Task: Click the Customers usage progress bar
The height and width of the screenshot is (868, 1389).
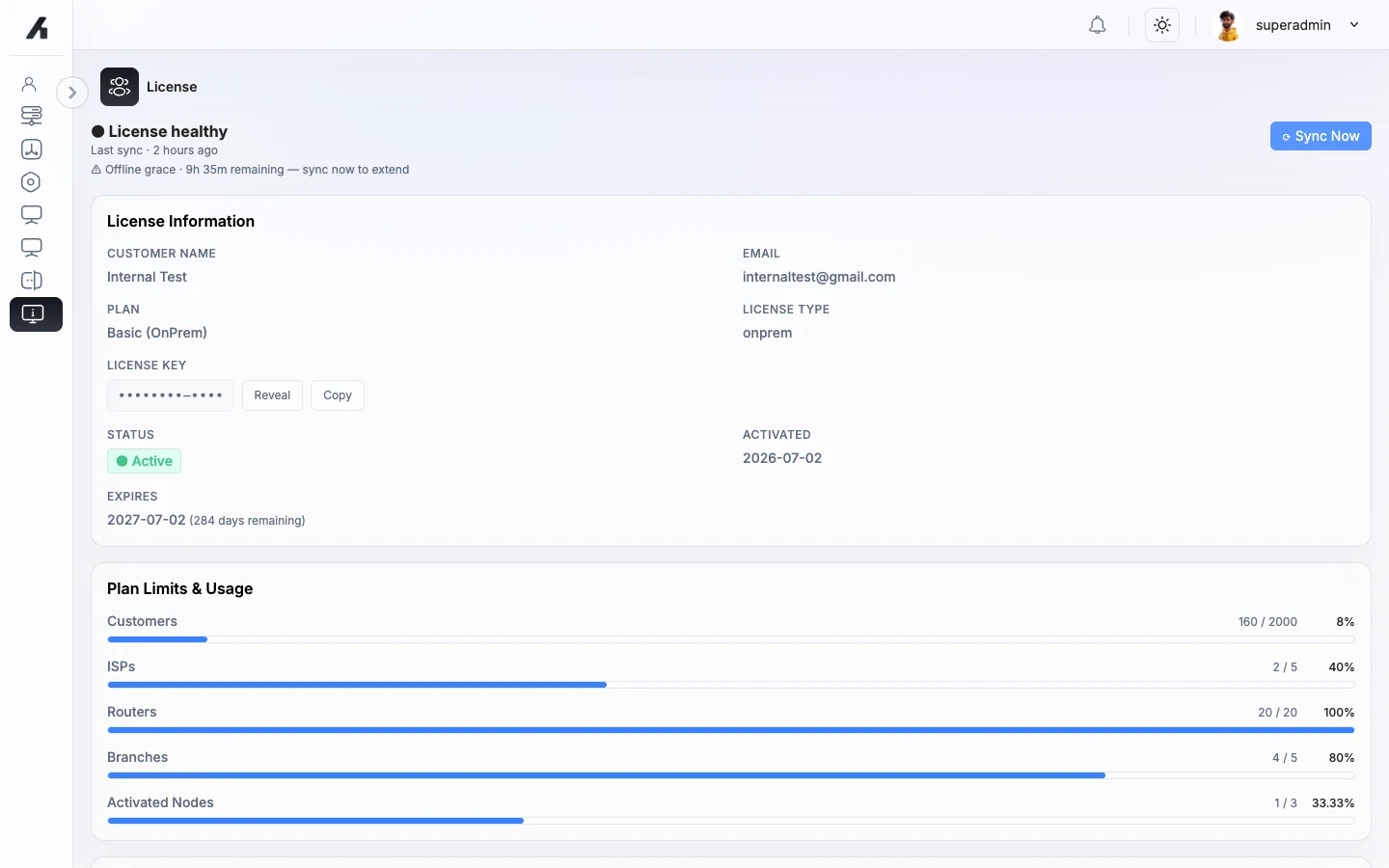Action: (731, 639)
